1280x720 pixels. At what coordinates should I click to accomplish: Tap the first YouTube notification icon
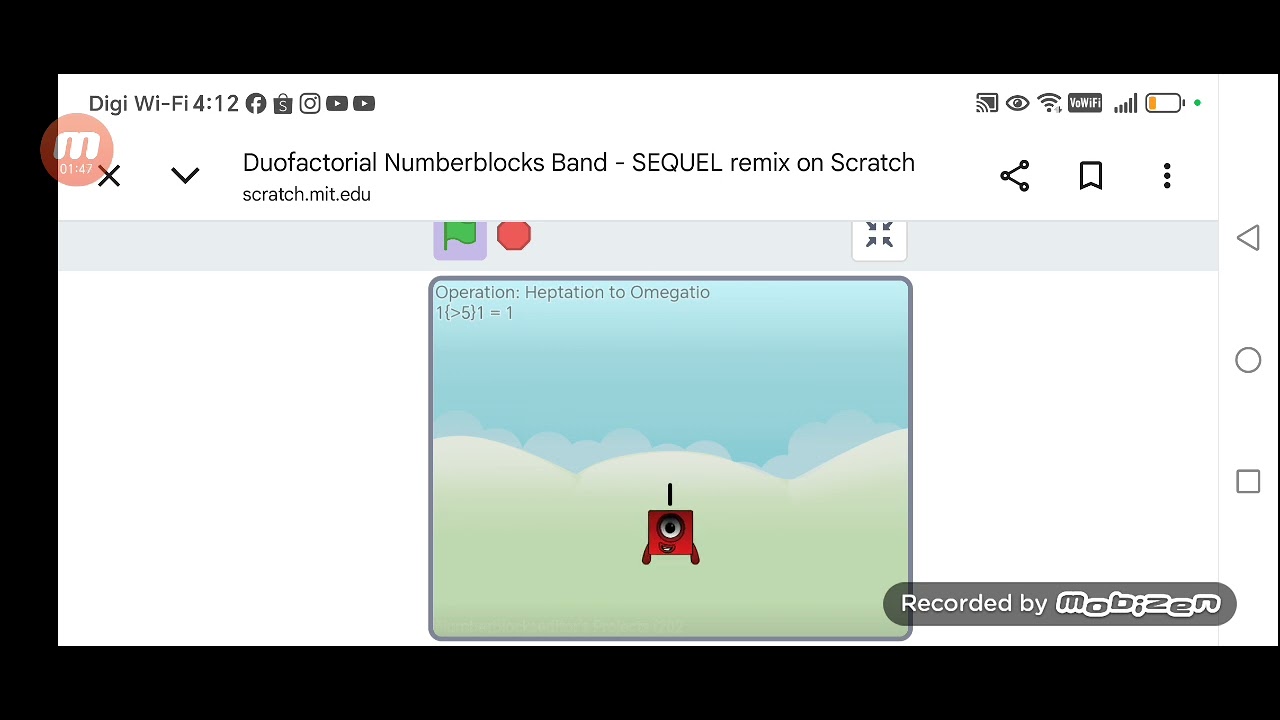tap(337, 103)
